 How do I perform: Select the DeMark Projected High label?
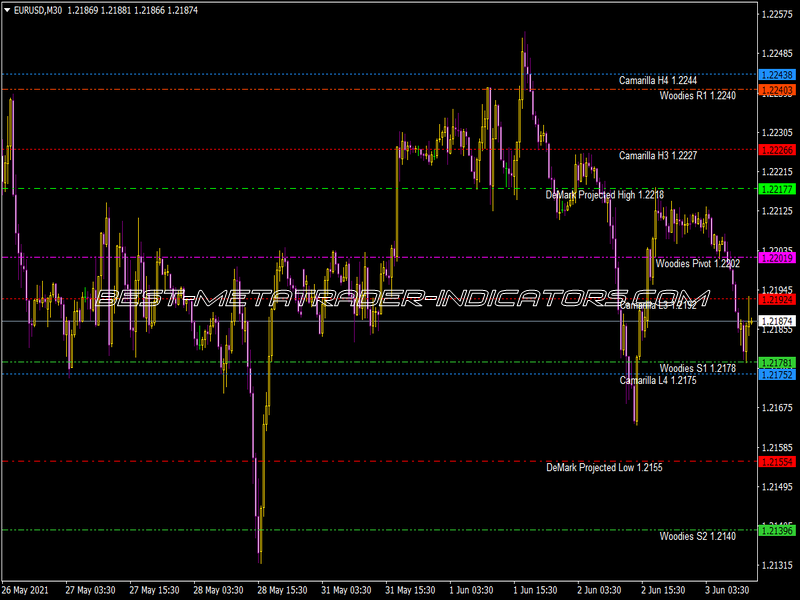pos(605,195)
